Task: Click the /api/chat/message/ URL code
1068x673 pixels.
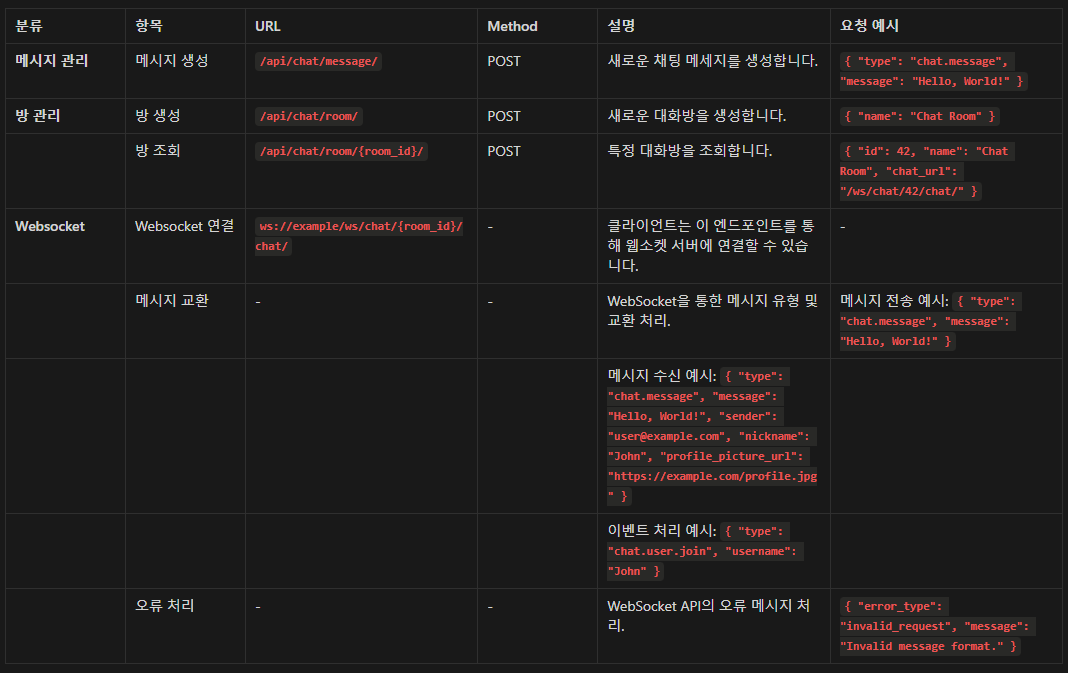Action: pos(318,61)
